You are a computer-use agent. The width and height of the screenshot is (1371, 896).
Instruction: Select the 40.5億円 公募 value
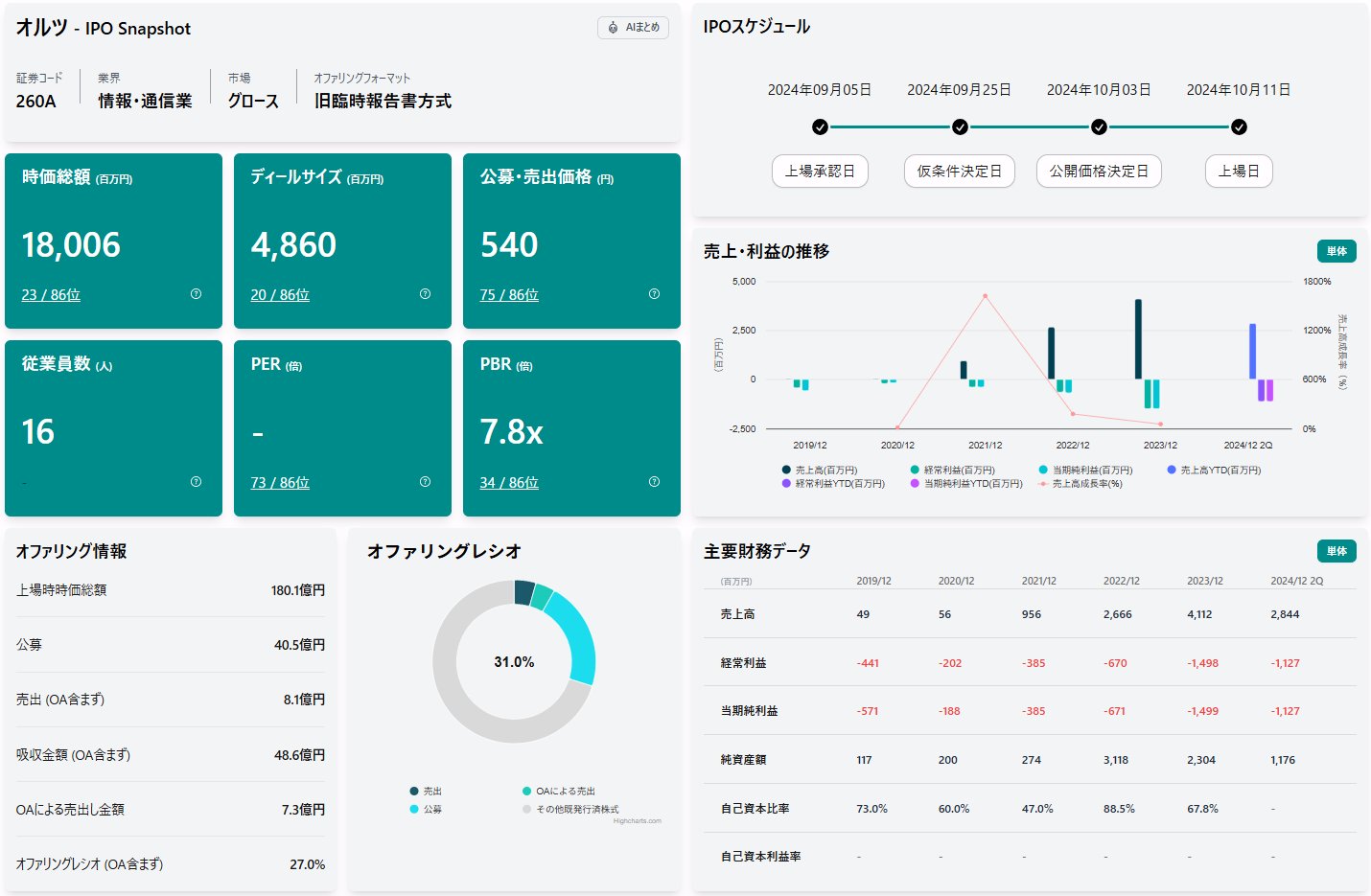coord(300,645)
